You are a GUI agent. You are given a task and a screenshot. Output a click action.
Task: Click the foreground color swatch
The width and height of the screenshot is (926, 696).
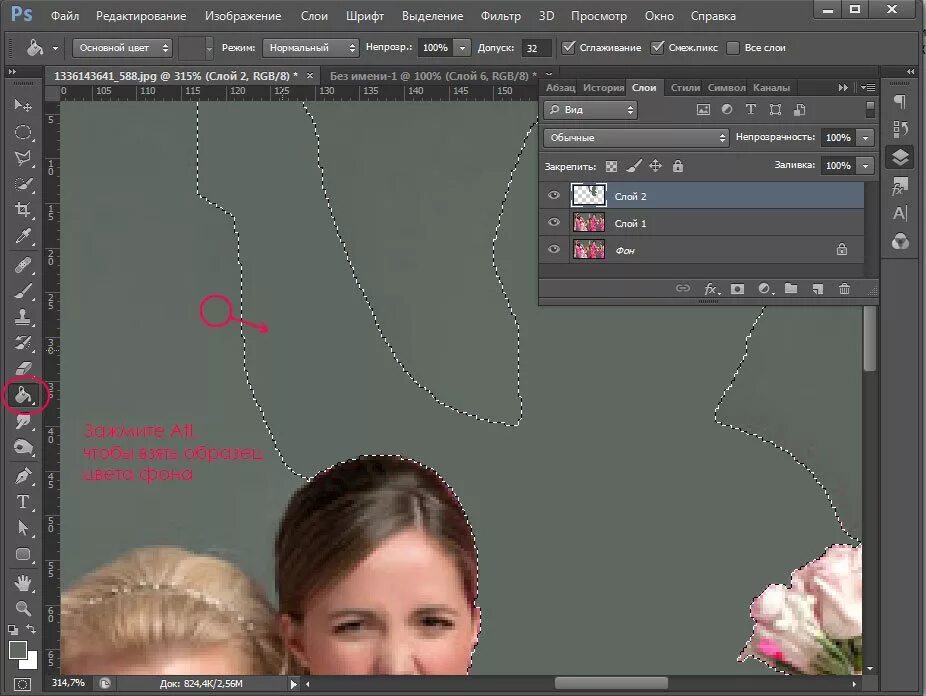(x=17, y=651)
